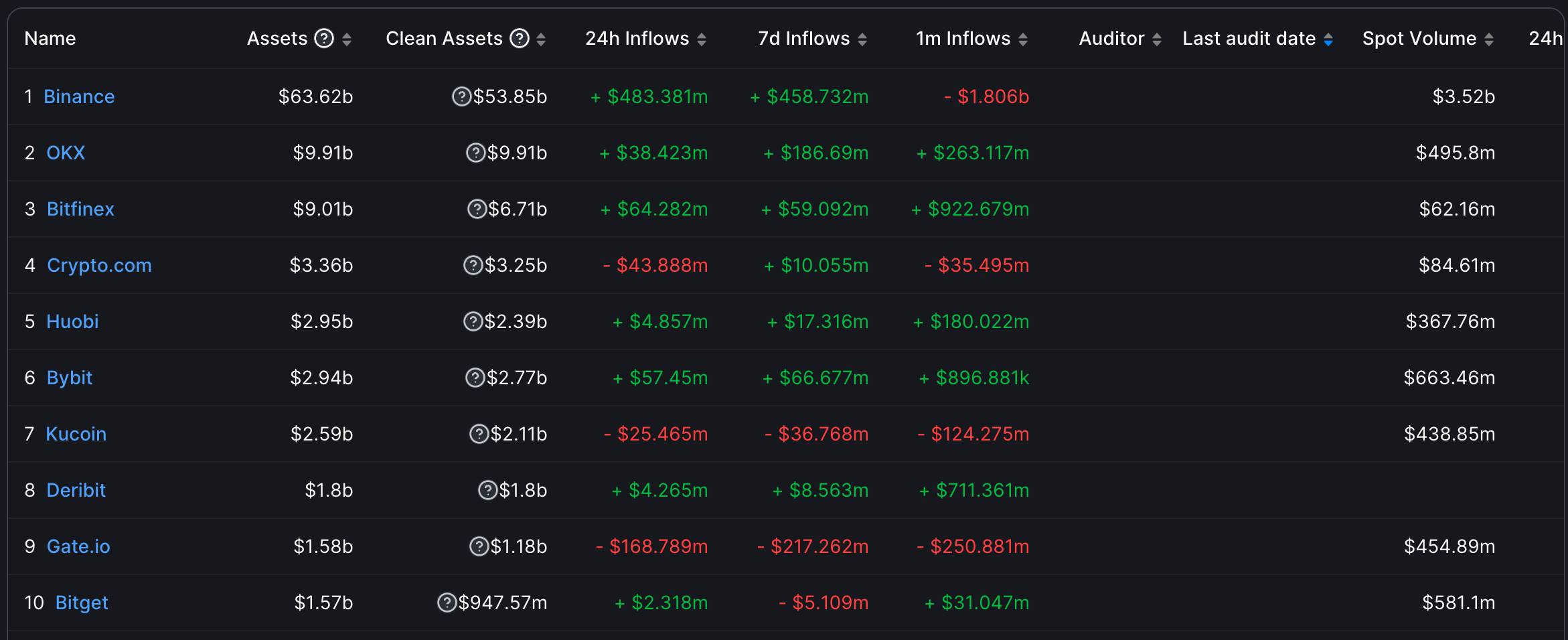The width and height of the screenshot is (1568, 640).
Task: Select Gate.io 24h inflow - $168.789m
Action: coord(652,546)
